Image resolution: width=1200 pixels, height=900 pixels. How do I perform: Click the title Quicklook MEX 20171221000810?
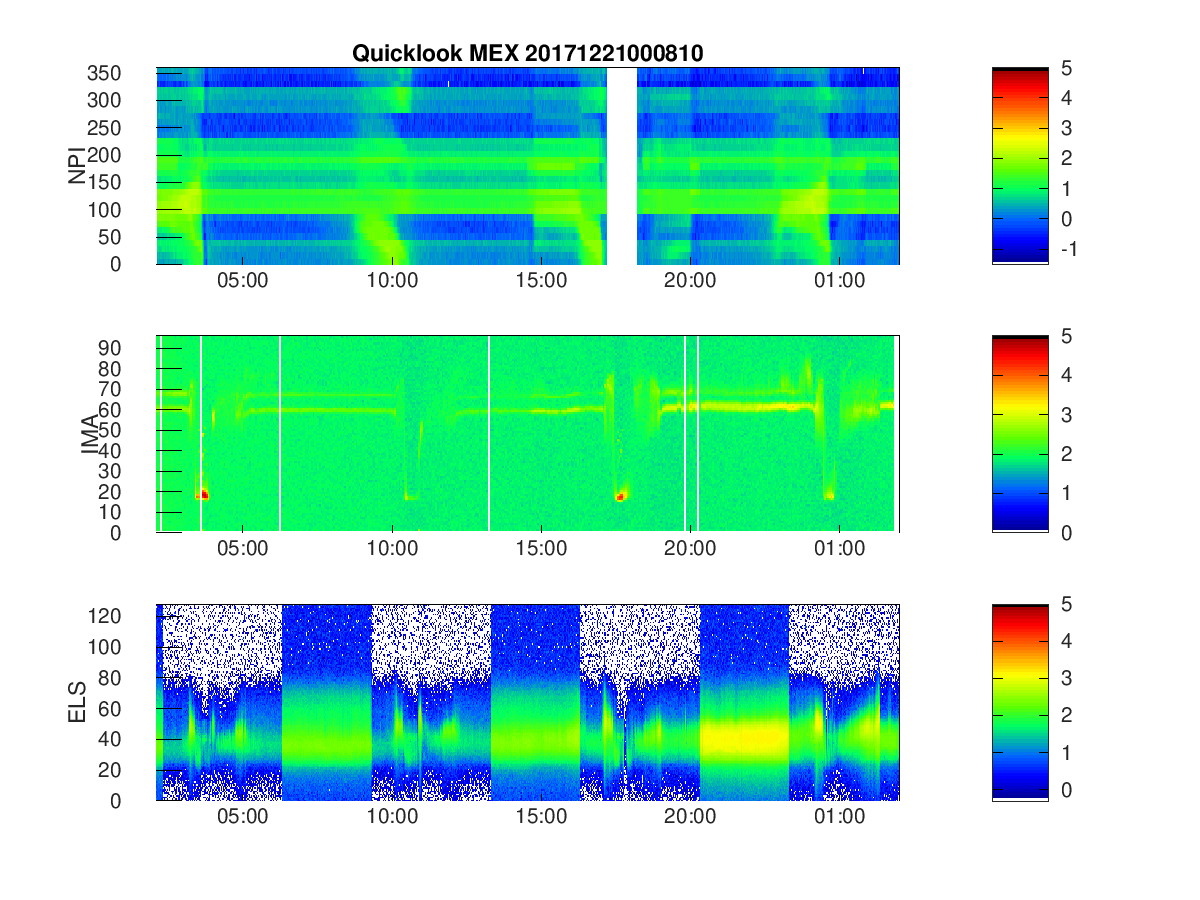(527, 54)
